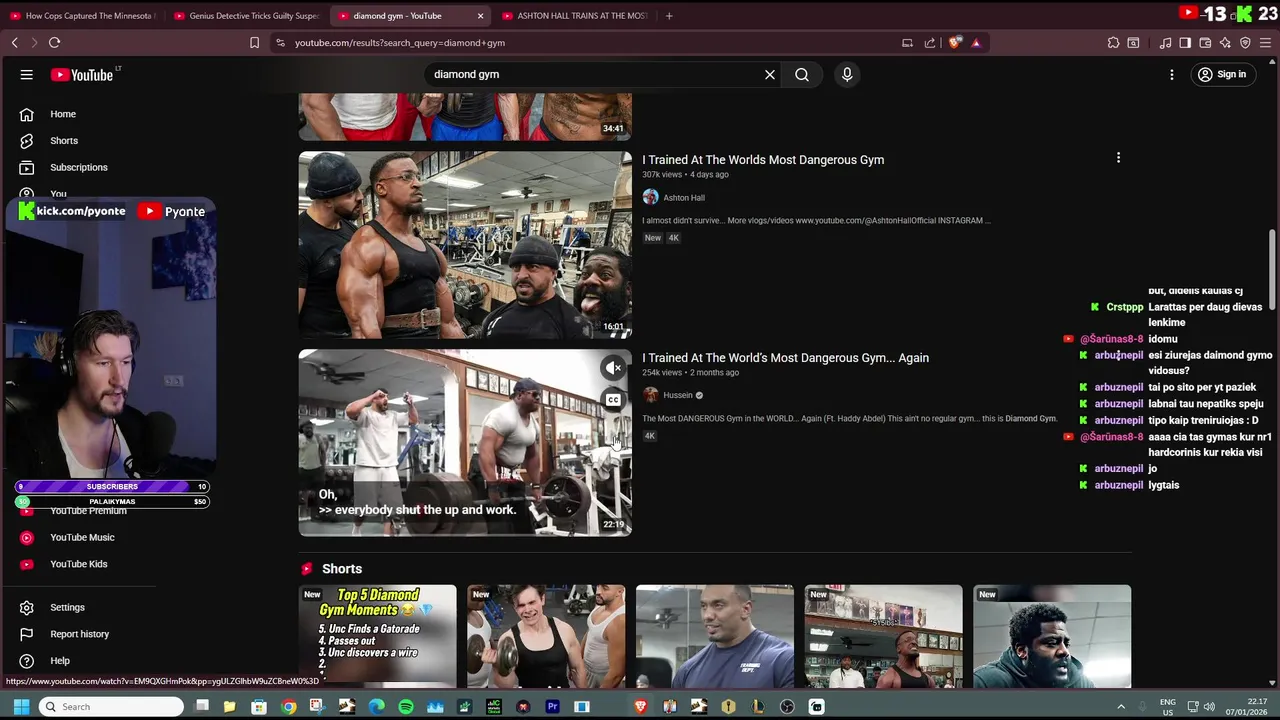The width and height of the screenshot is (1280, 720).
Task: Start voice search with the microphone button
Action: pyautogui.click(x=847, y=75)
